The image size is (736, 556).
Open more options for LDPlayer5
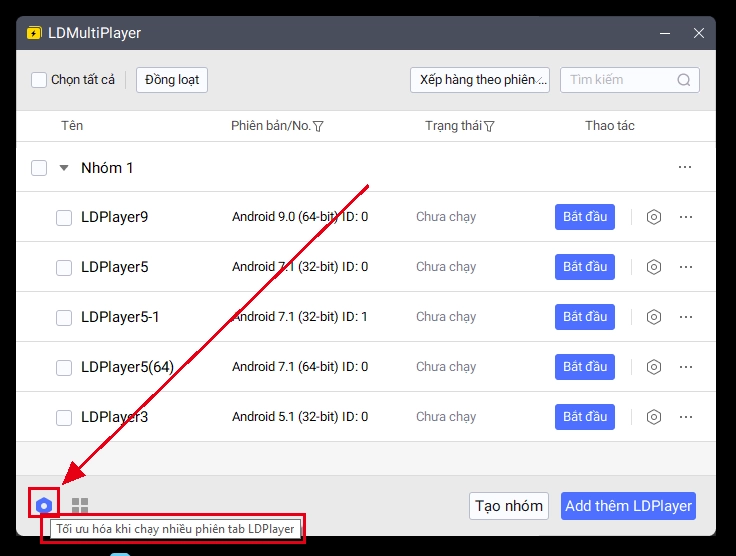point(686,267)
